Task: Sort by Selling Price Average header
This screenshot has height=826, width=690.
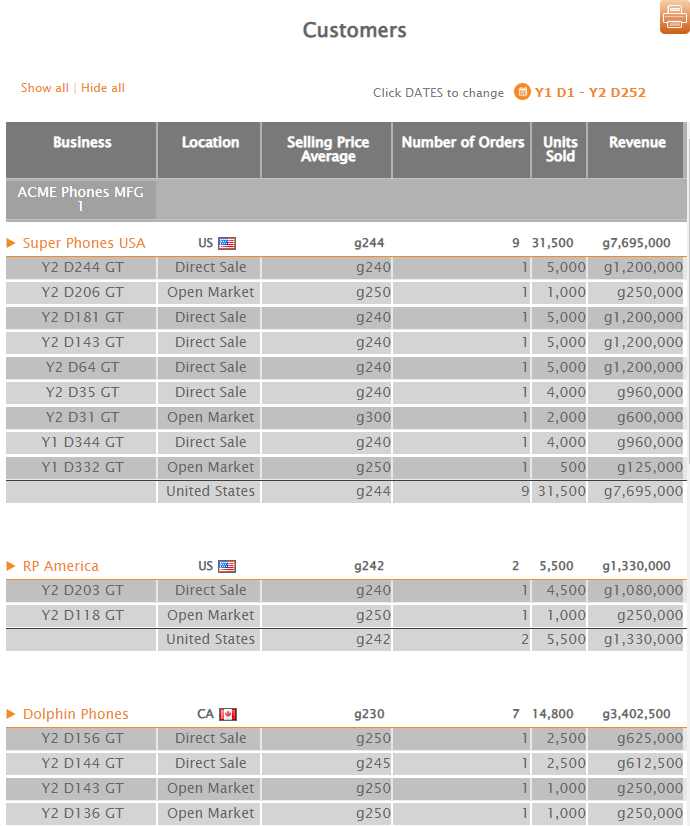Action: tap(327, 149)
